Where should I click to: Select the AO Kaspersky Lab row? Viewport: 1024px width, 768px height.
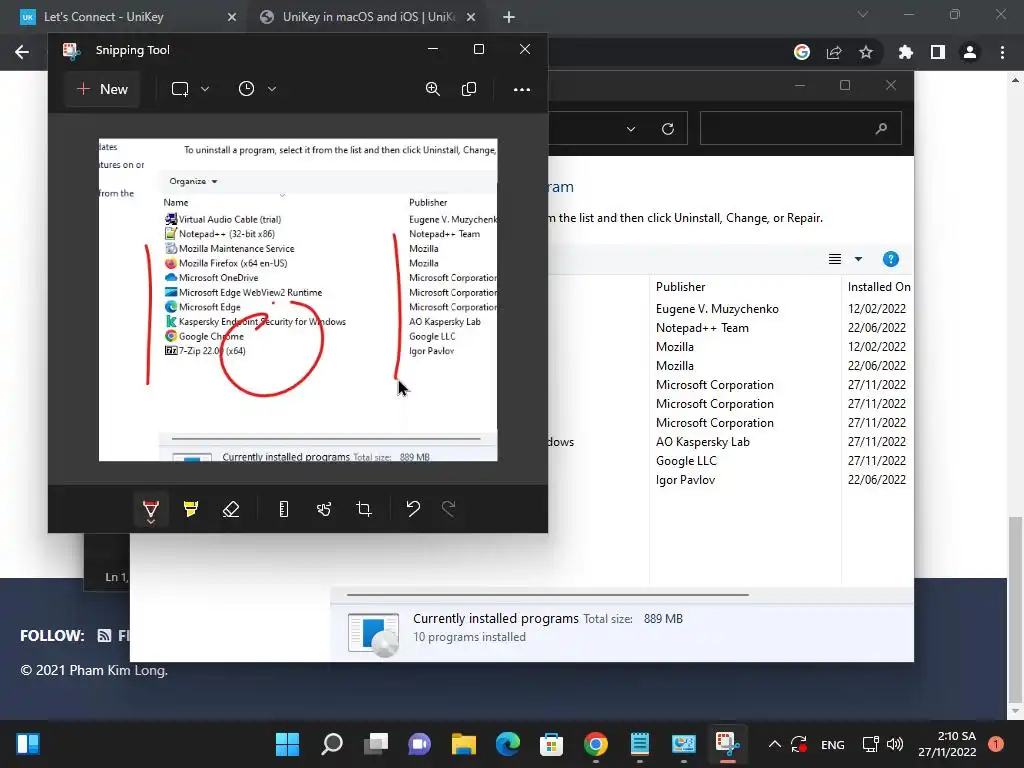pos(703,442)
